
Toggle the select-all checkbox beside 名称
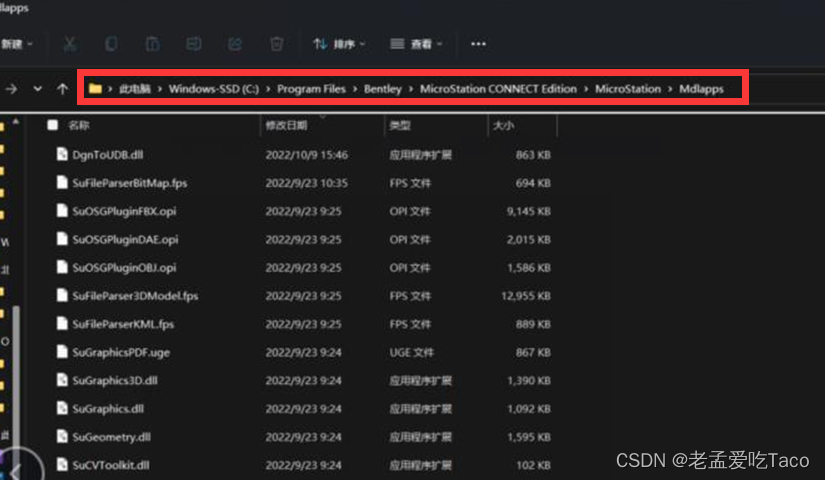tap(53, 126)
